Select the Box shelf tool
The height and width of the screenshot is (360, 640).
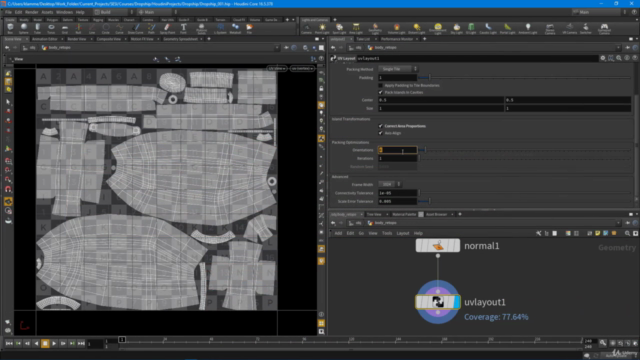point(10,29)
